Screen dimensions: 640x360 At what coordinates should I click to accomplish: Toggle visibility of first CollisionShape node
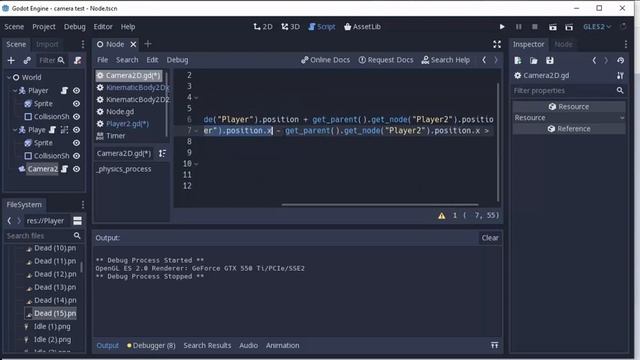click(x=76, y=116)
